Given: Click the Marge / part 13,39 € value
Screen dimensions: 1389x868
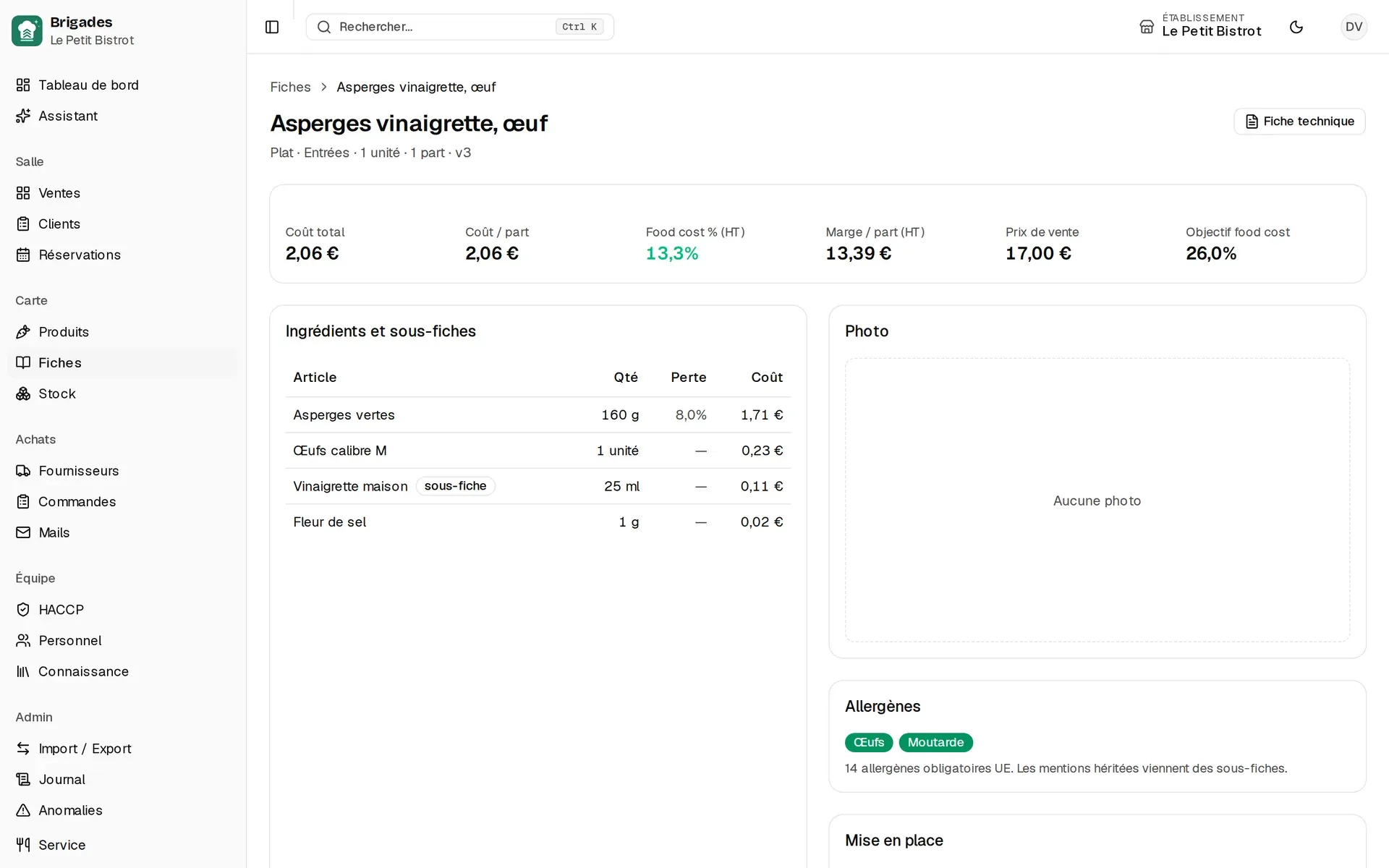Looking at the screenshot, I should (x=859, y=254).
